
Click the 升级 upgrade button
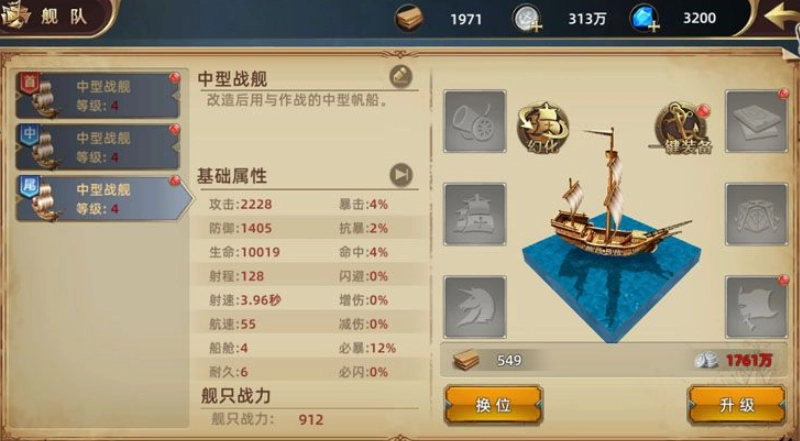(737, 405)
